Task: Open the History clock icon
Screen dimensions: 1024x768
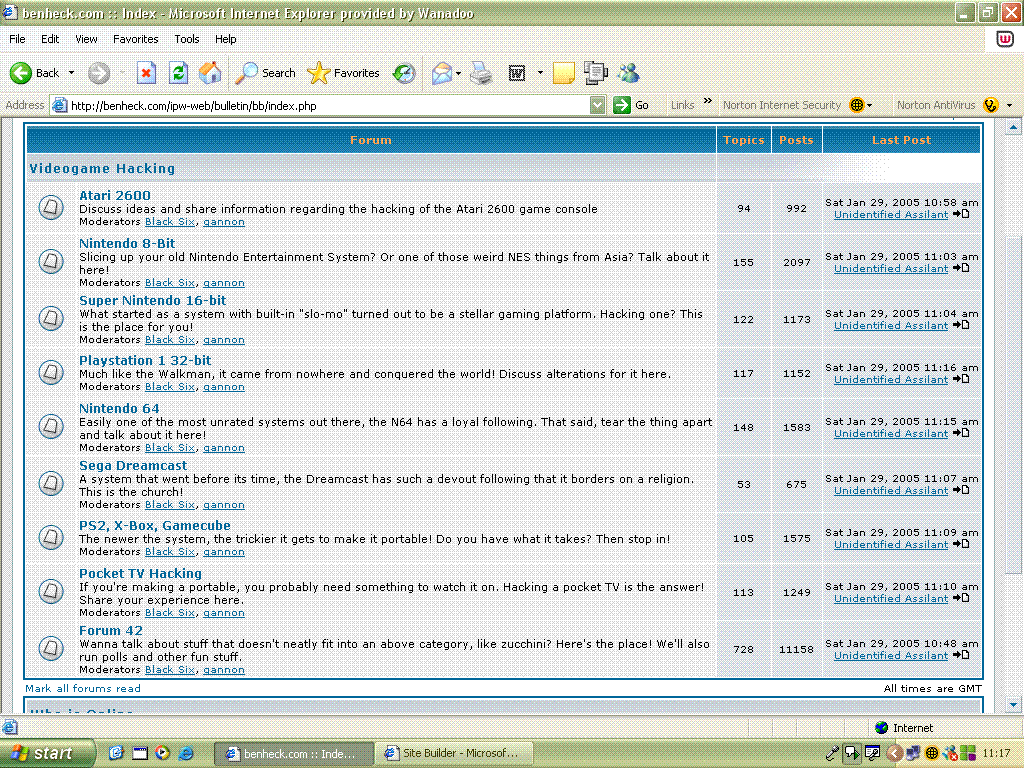Action: point(404,73)
